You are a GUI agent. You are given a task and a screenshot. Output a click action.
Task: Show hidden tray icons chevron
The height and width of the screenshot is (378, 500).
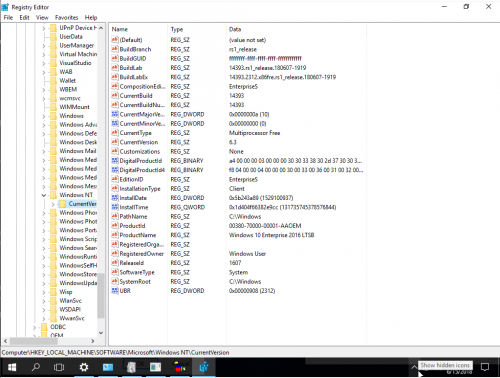click(x=414, y=367)
